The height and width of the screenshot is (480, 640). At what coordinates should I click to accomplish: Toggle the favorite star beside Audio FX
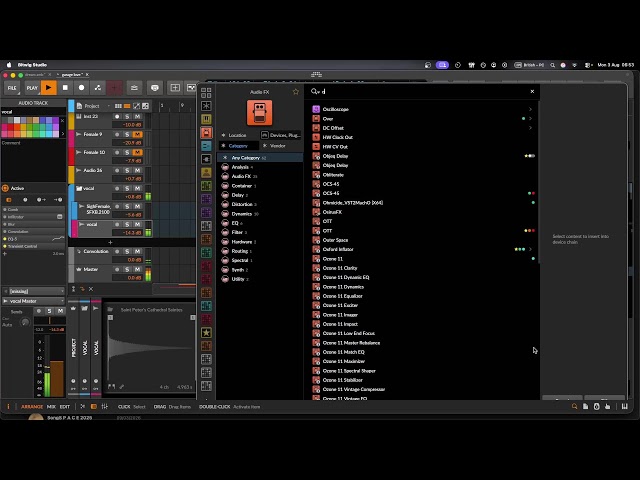tap(296, 92)
